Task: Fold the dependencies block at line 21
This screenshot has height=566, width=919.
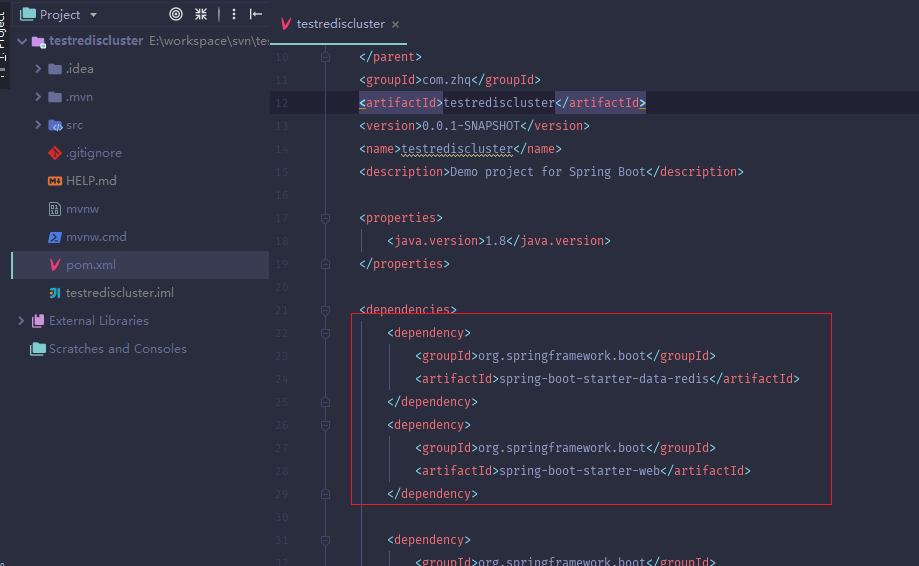Action: tap(325, 310)
